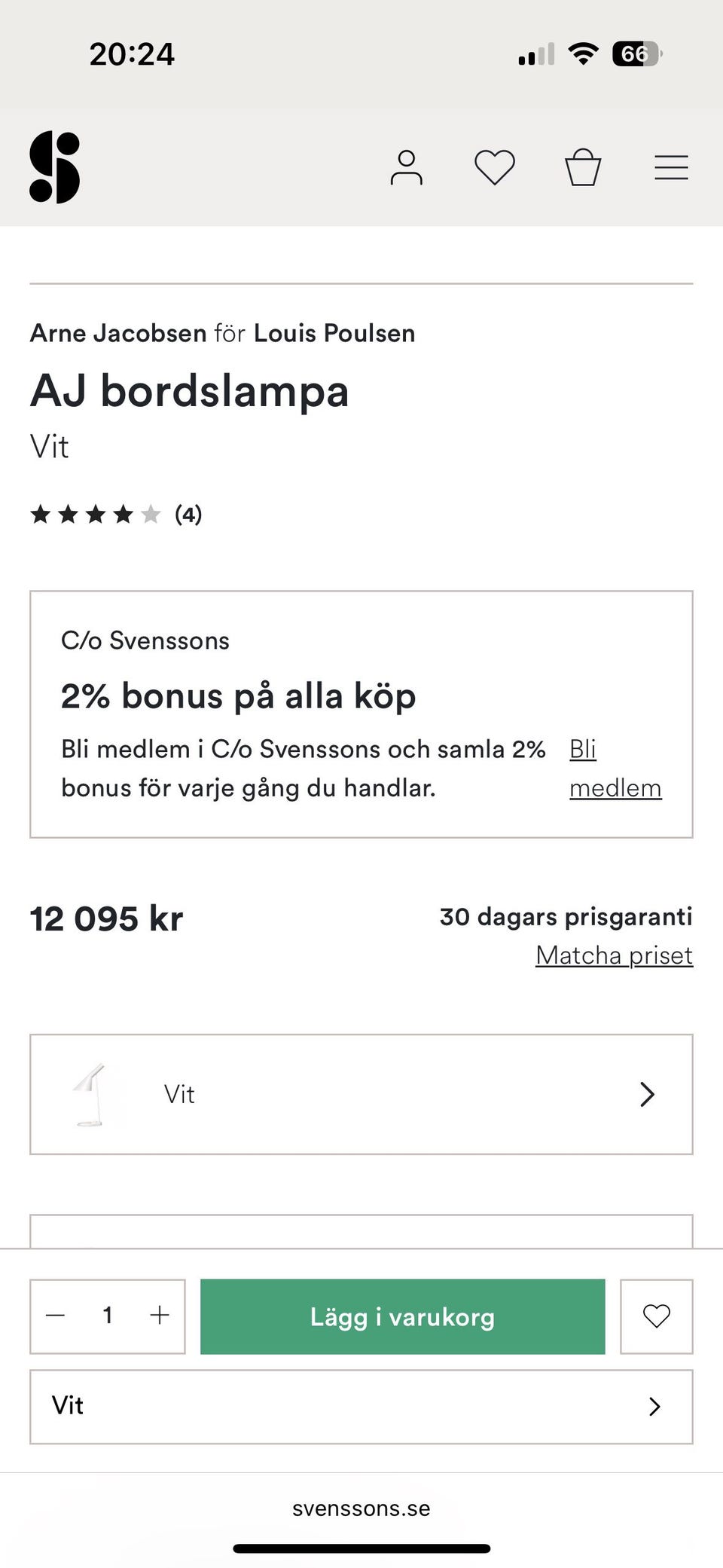Image resolution: width=723 pixels, height=1568 pixels.
Task: Open the user account icon
Action: point(406,167)
